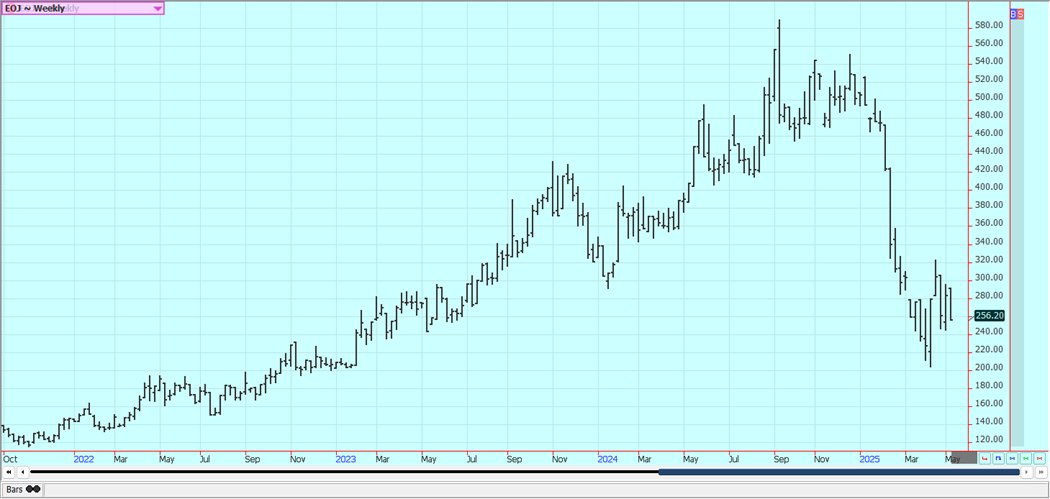Click the green horizontal compress icon
This screenshot has height=499, width=1050.
(1025, 459)
